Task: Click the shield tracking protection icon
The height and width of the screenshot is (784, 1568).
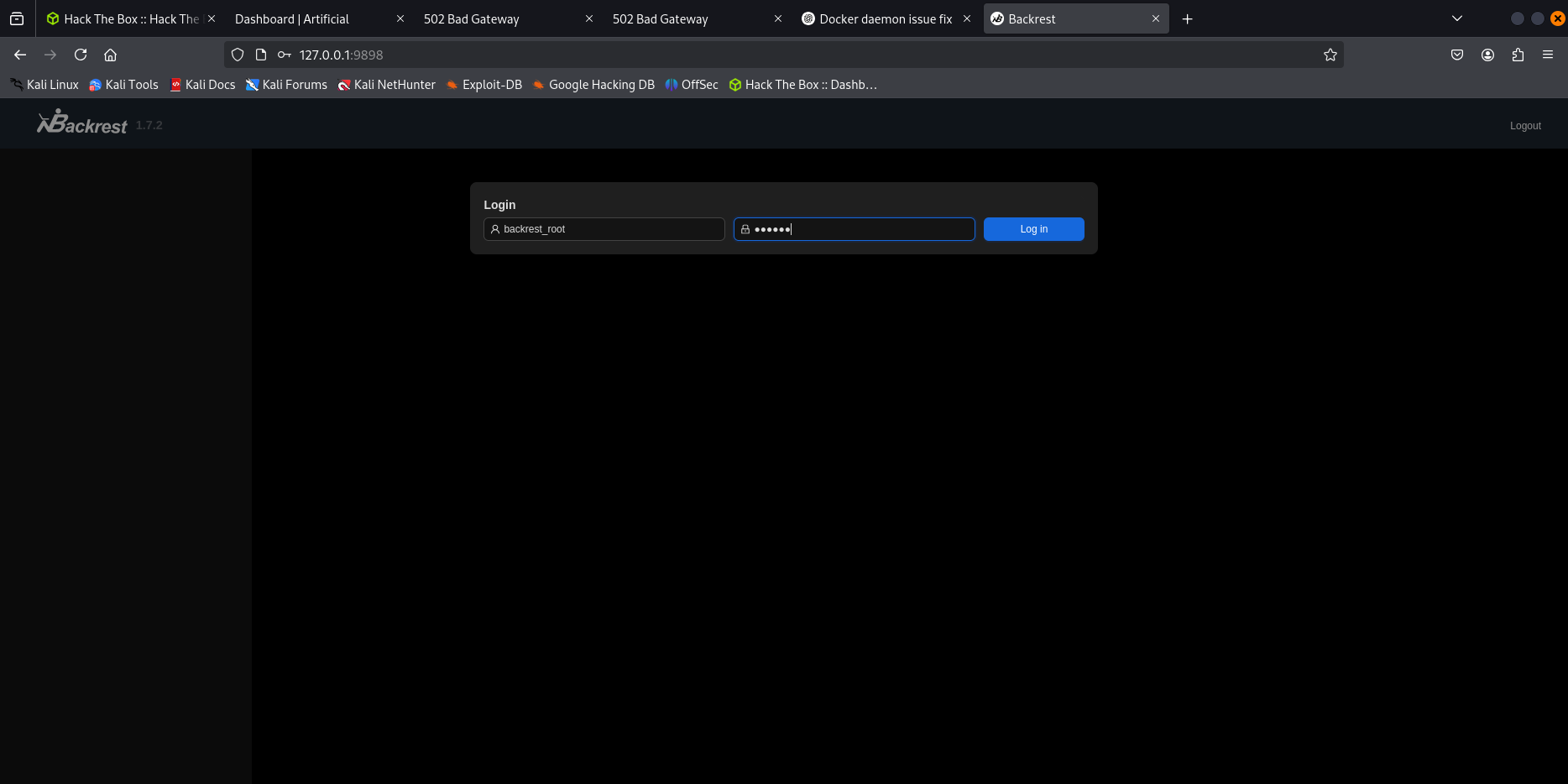Action: click(x=238, y=55)
